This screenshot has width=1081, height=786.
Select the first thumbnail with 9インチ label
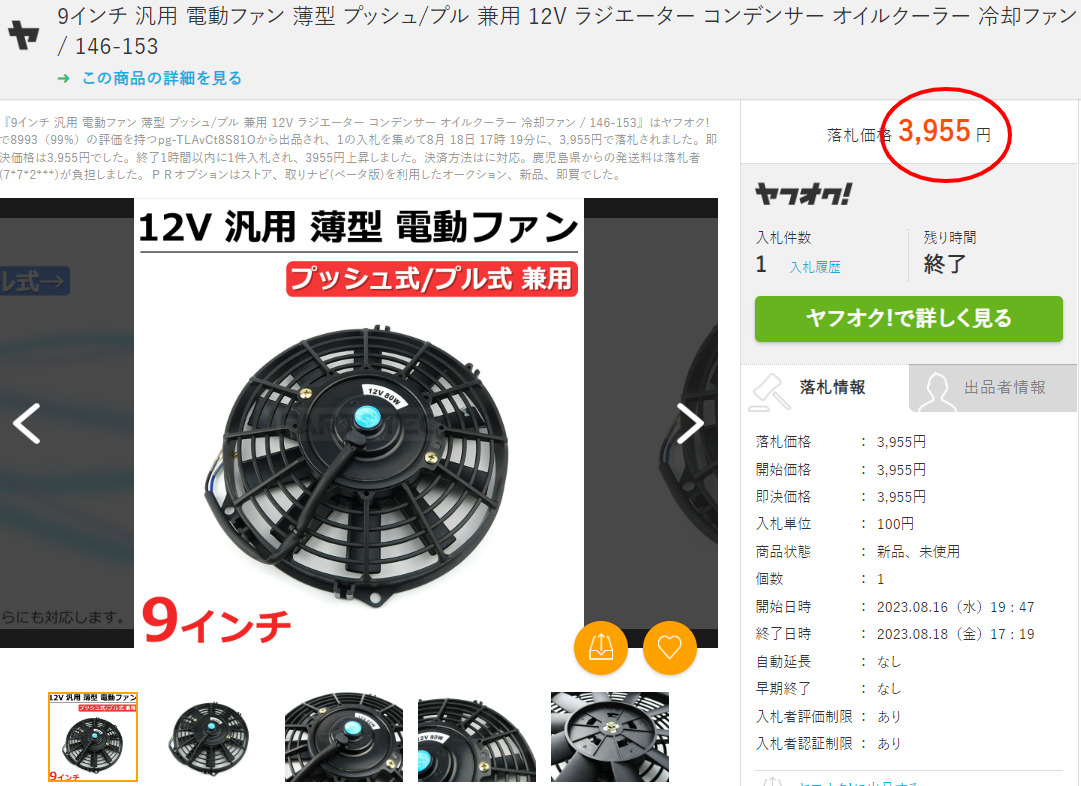point(93,737)
